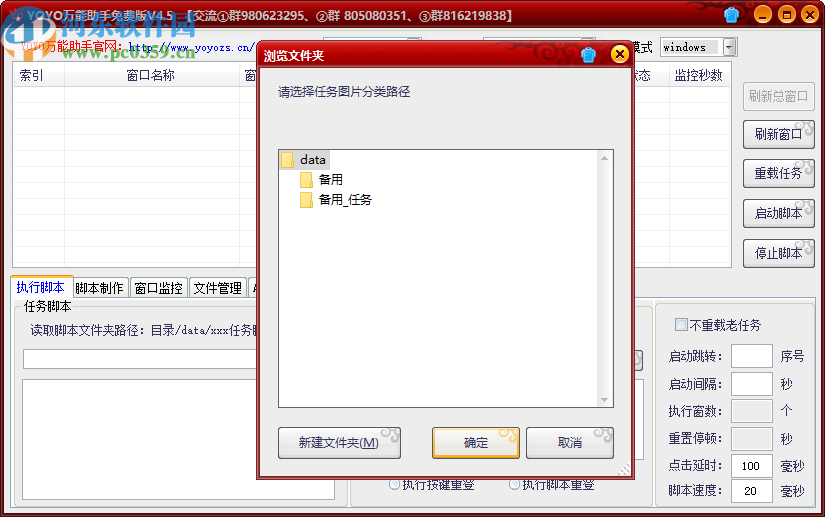Click the dialog resize grip icon
This screenshot has width=825, height=517.
624,470
